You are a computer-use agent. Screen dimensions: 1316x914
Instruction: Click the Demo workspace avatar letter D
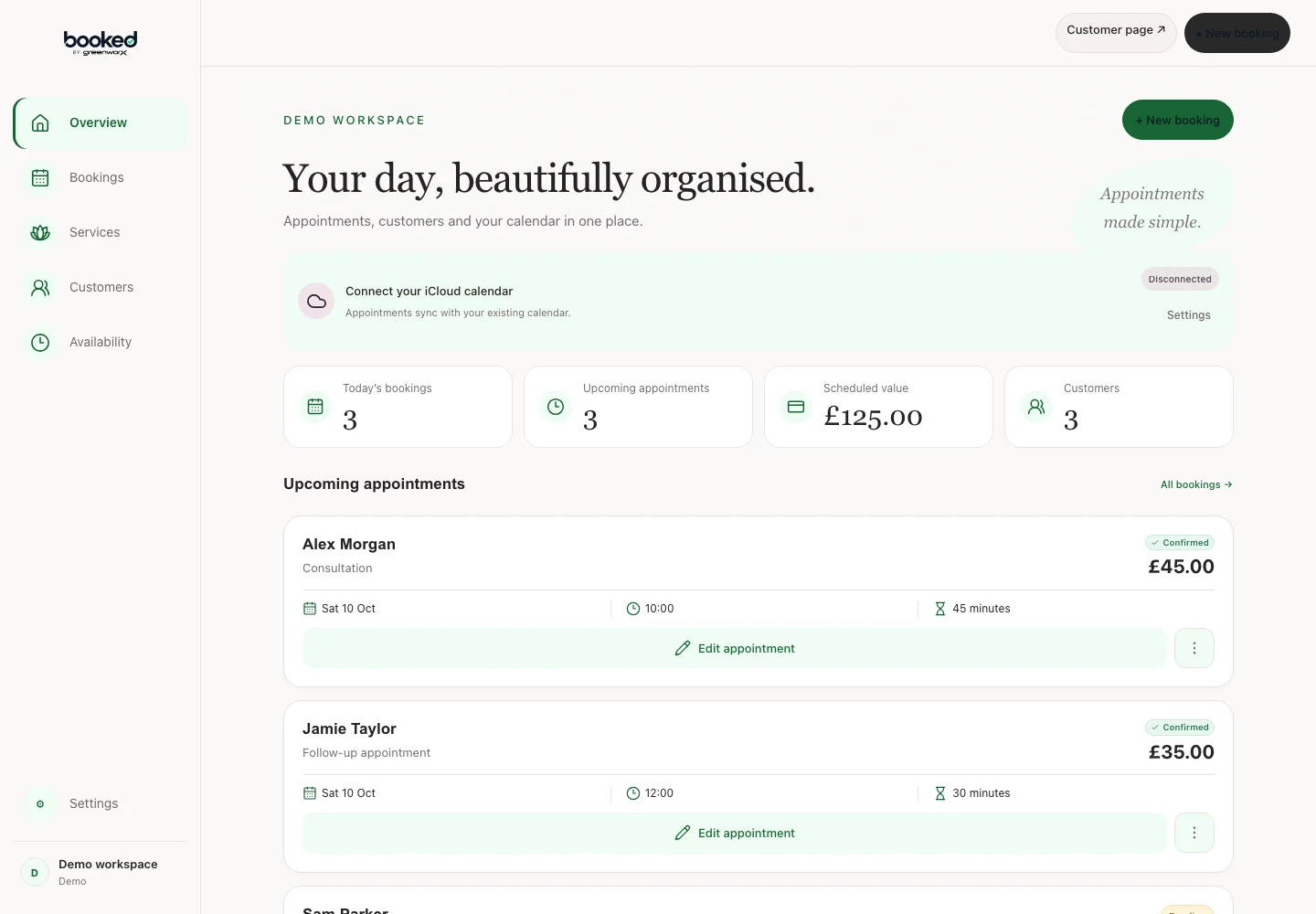pos(35,872)
